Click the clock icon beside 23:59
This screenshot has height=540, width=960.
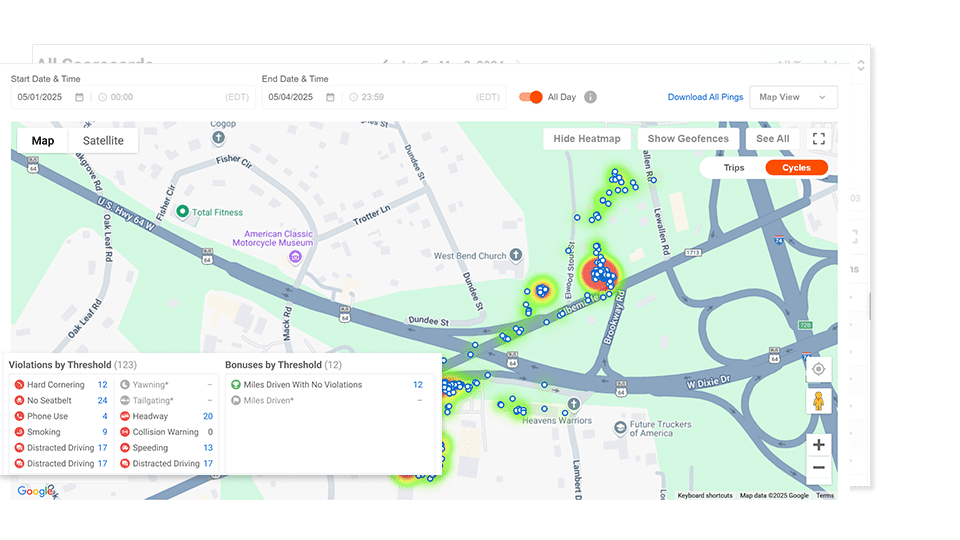(x=353, y=97)
